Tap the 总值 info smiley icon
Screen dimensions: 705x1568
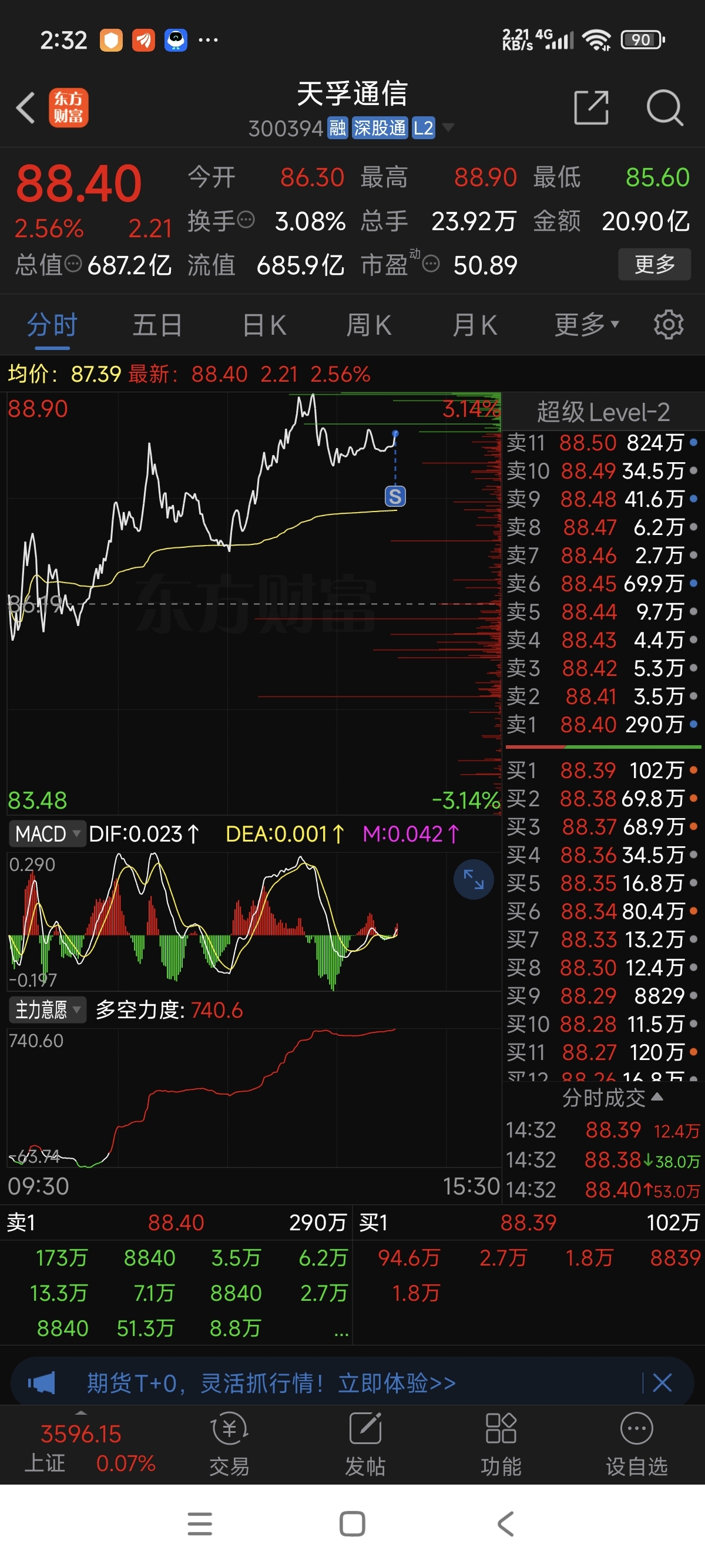pos(73,264)
